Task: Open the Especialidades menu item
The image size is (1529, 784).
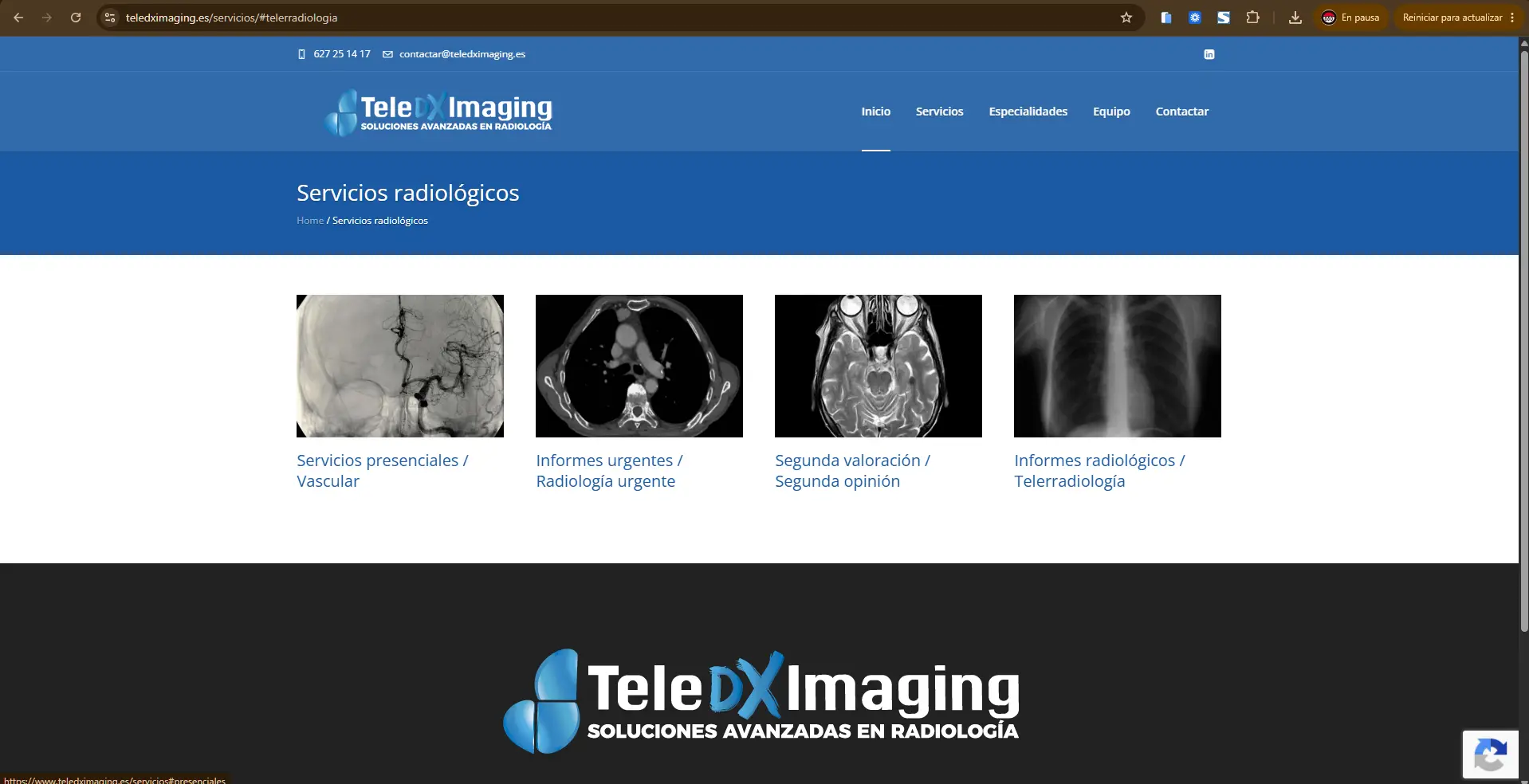Action: tap(1028, 112)
